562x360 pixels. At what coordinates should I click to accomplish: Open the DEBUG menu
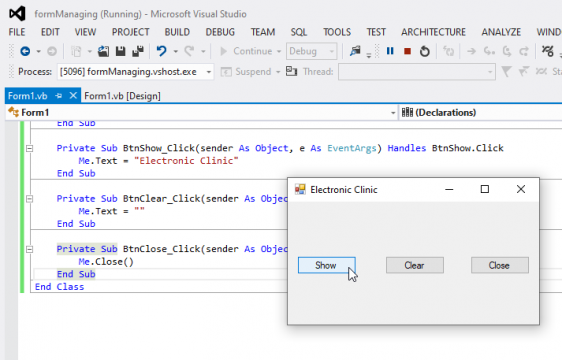coord(220,32)
